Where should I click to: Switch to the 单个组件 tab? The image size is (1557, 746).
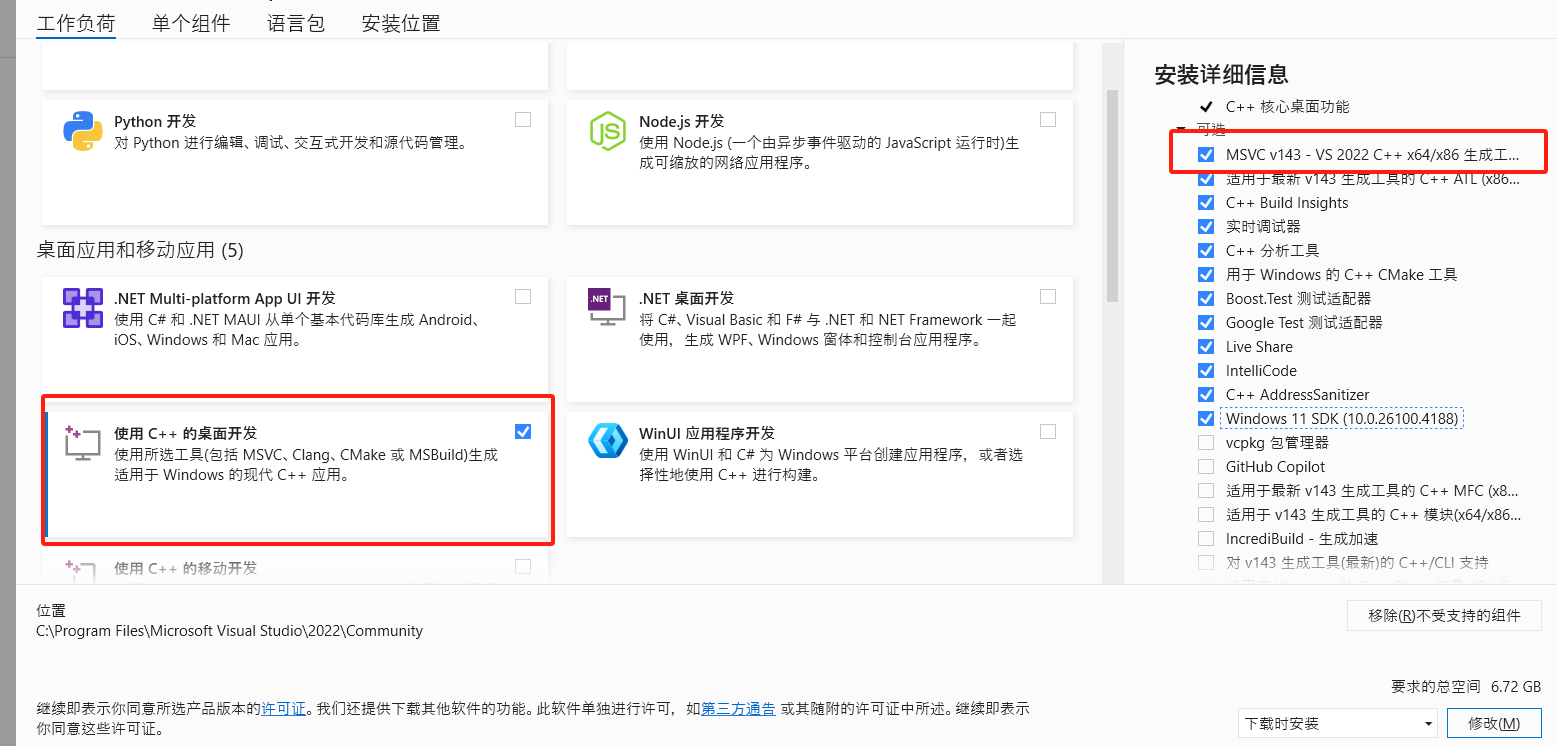click(x=191, y=22)
